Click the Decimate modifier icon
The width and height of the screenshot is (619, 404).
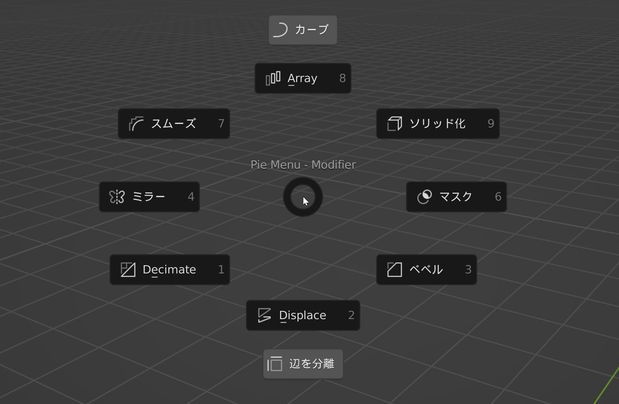pos(128,270)
